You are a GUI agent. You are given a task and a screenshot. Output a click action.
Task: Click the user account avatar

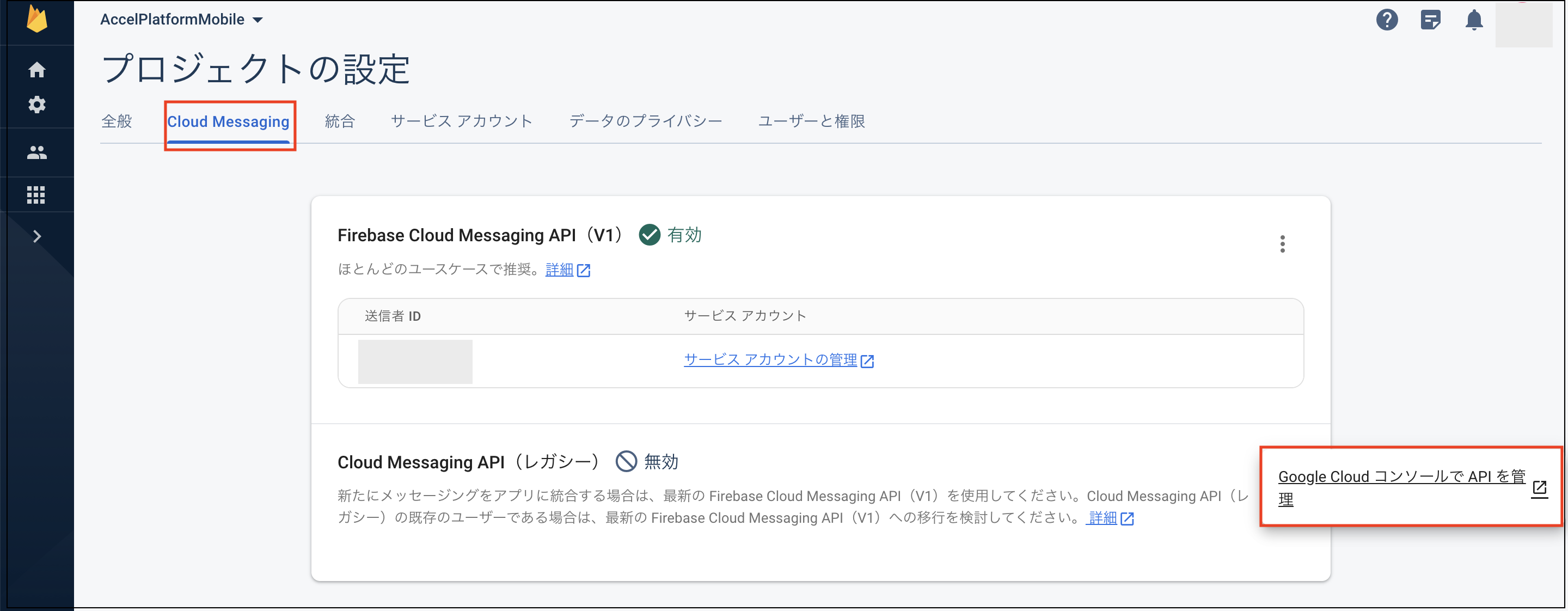1523,25
